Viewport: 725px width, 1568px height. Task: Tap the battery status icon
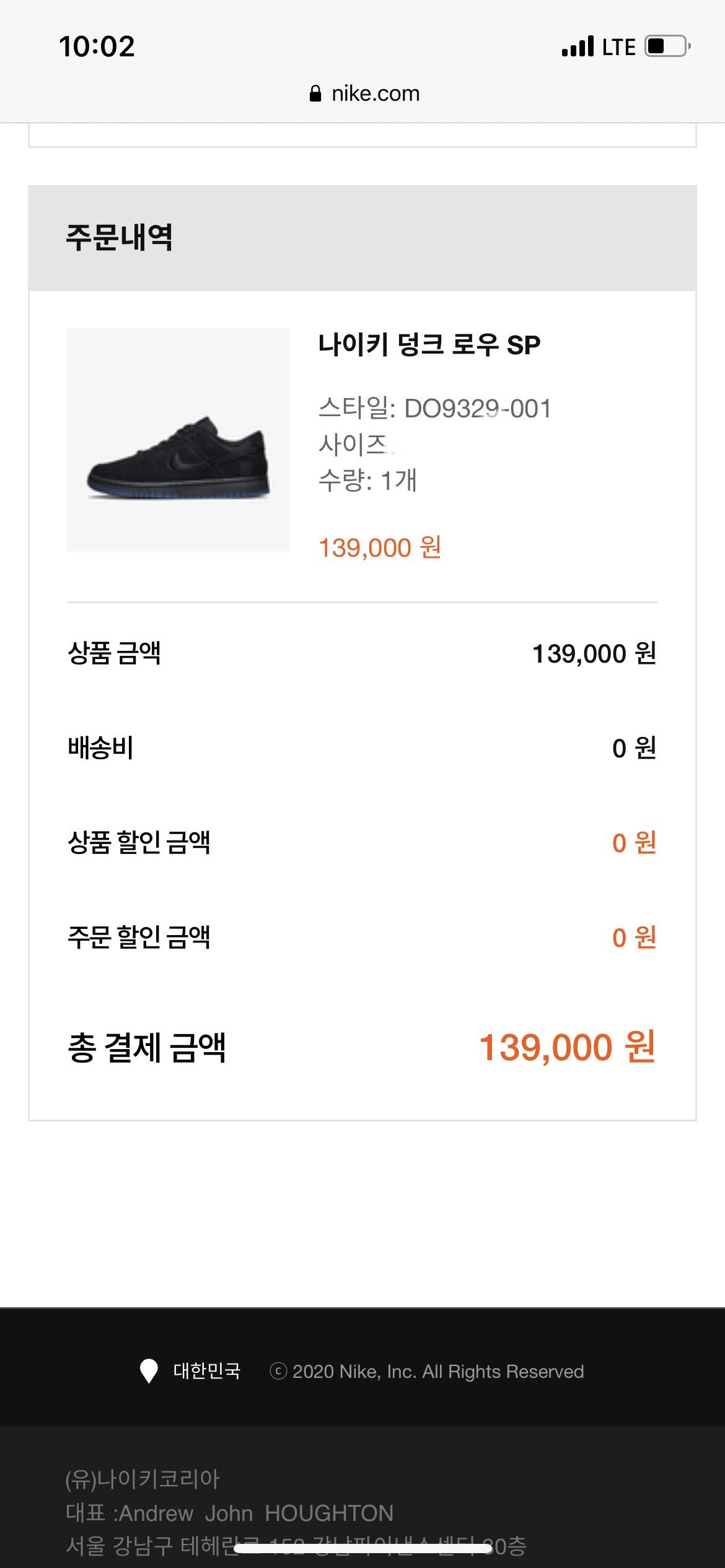(x=667, y=46)
